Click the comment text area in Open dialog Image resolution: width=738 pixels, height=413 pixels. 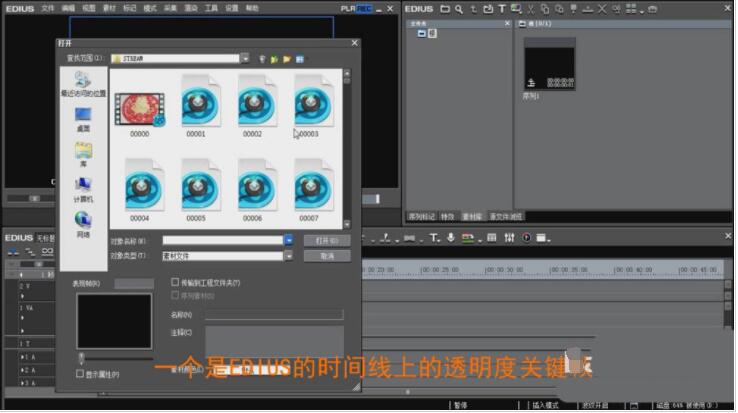274,341
